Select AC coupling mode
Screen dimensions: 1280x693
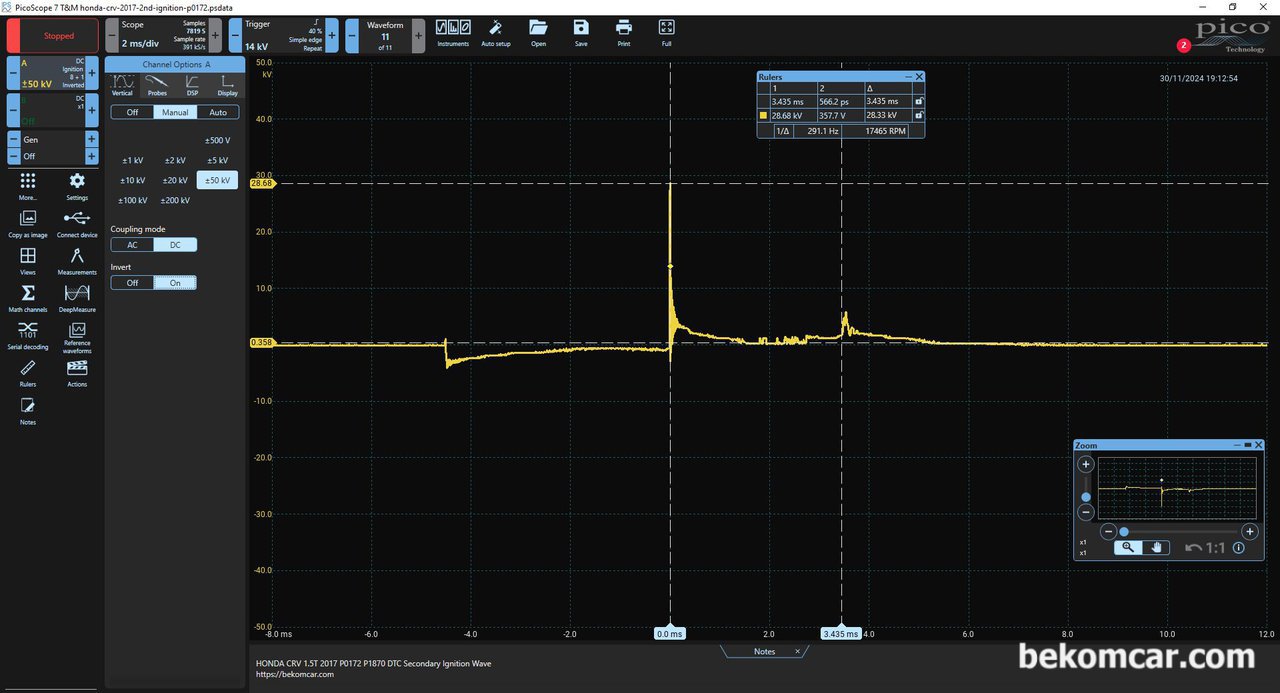coord(132,245)
